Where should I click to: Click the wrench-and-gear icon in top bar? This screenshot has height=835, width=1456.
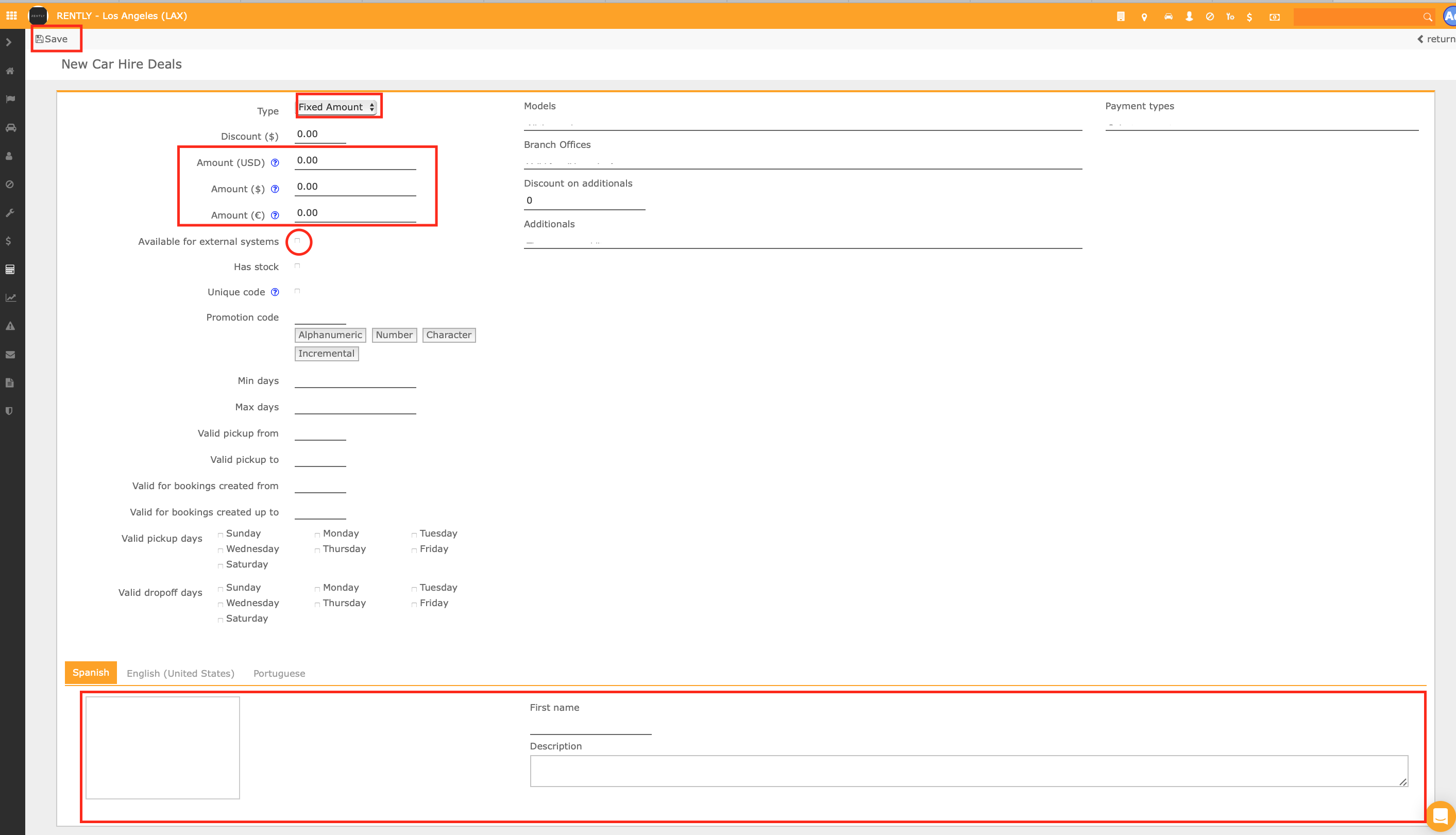(x=1230, y=16)
